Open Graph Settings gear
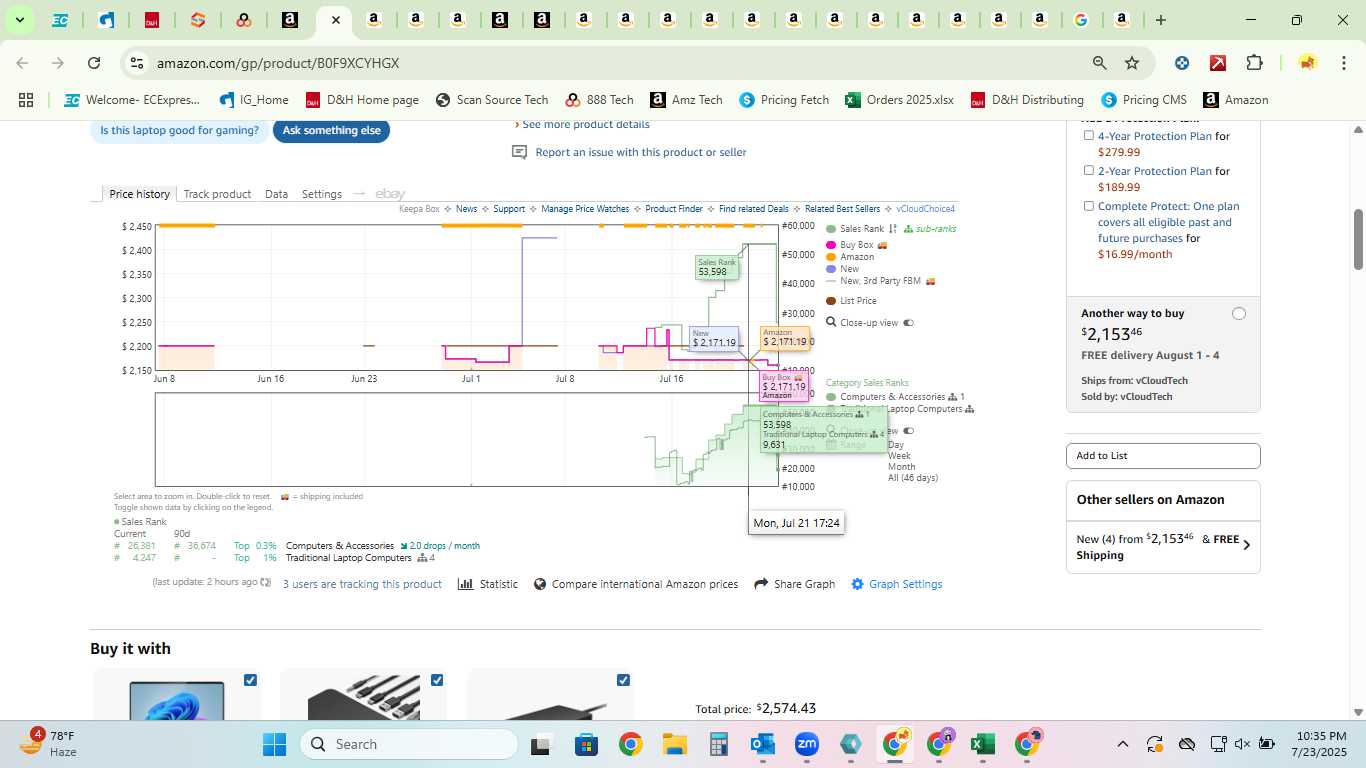Viewport: 1366px width, 768px height. pos(857,584)
